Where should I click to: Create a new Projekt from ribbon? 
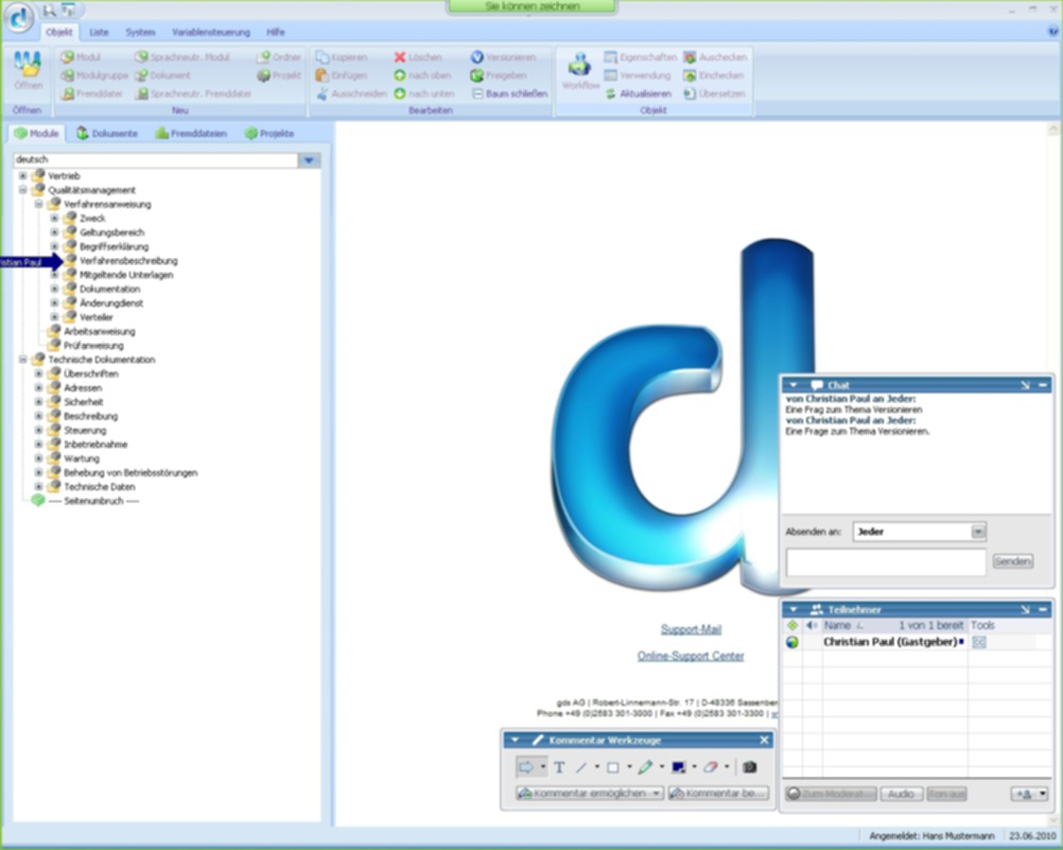pos(279,75)
